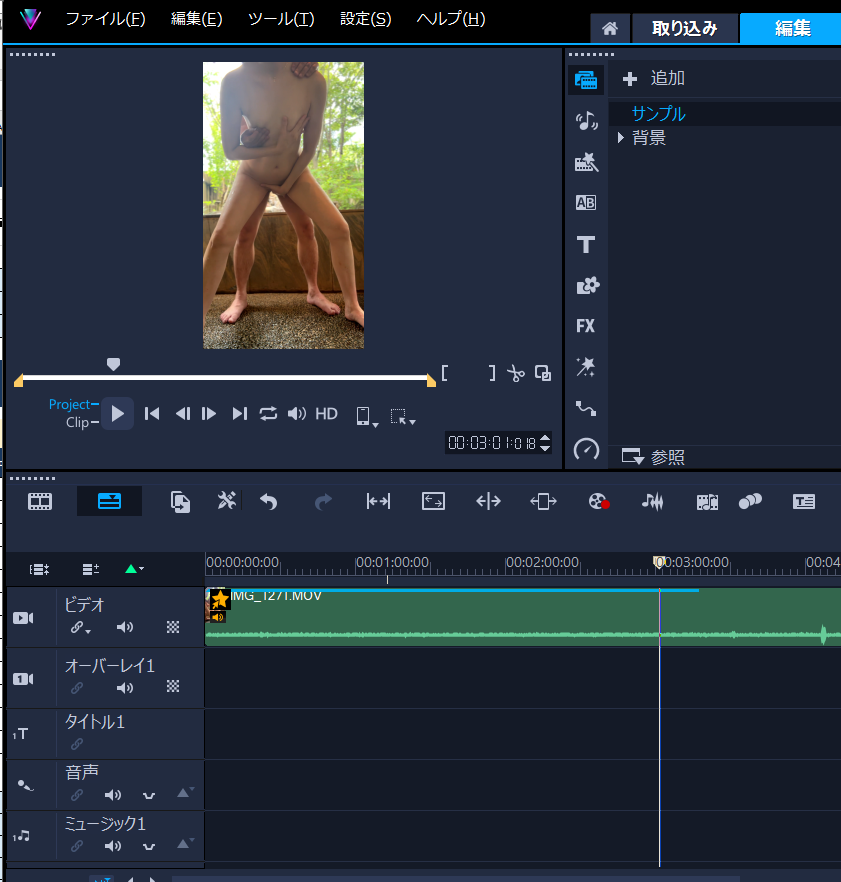Open the Transitions (AB) library icon
This screenshot has height=882, width=841.
pyautogui.click(x=586, y=202)
